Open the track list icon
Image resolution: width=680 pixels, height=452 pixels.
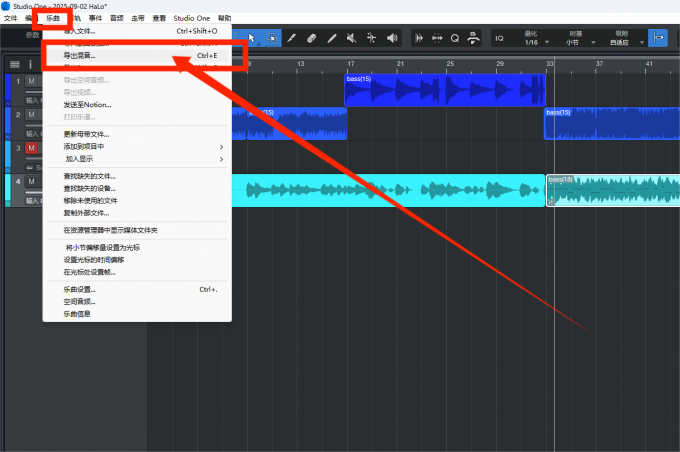tap(15, 64)
